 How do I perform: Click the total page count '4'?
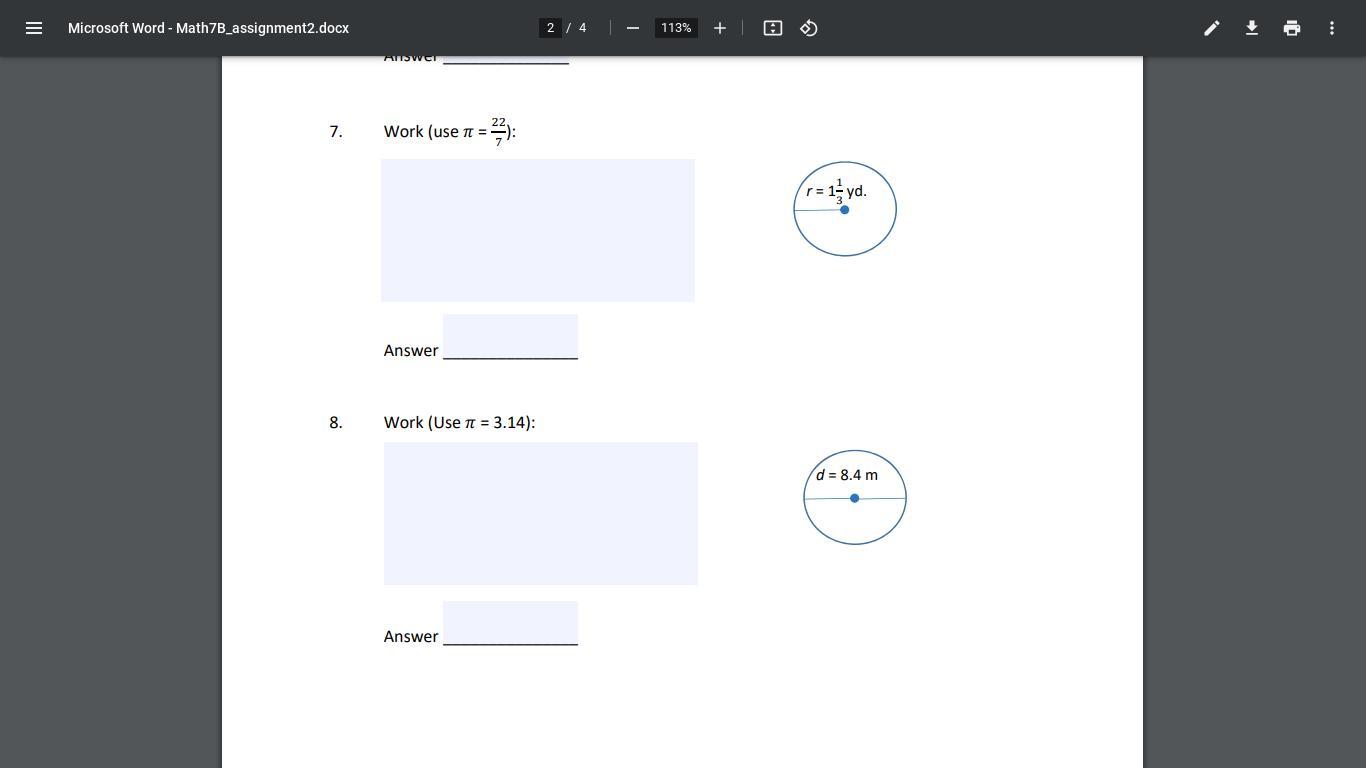click(x=582, y=28)
